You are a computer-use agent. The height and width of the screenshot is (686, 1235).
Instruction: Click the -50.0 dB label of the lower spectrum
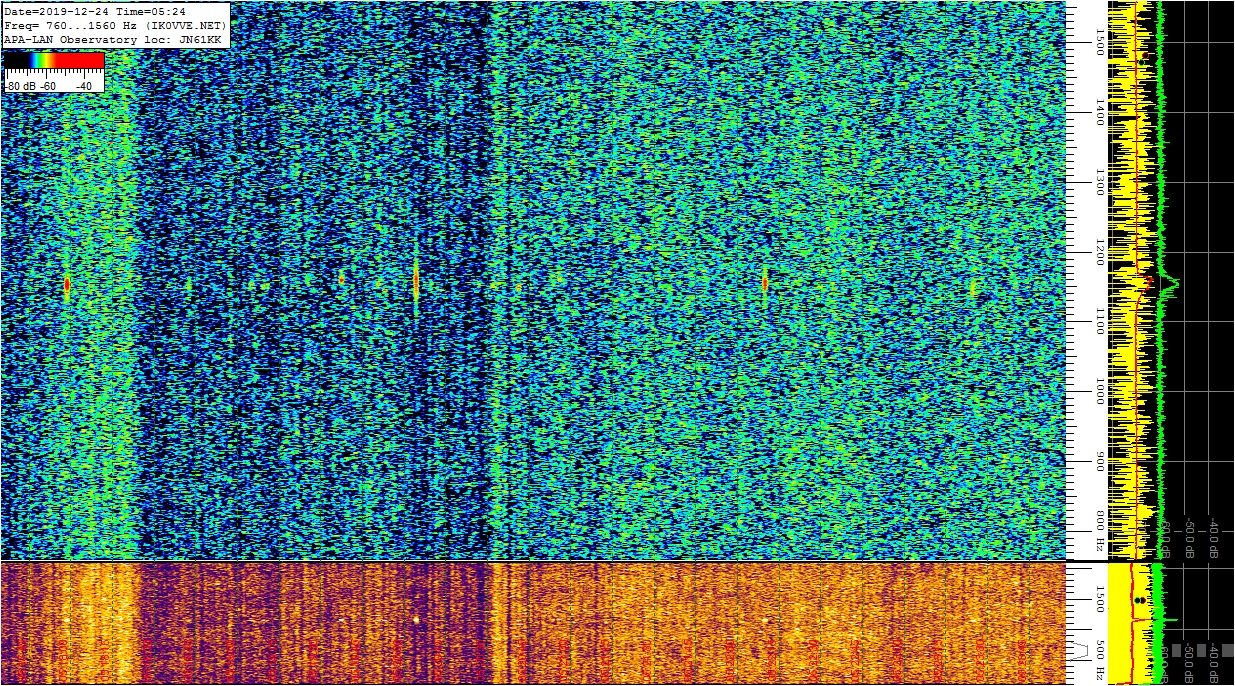tap(1190, 661)
